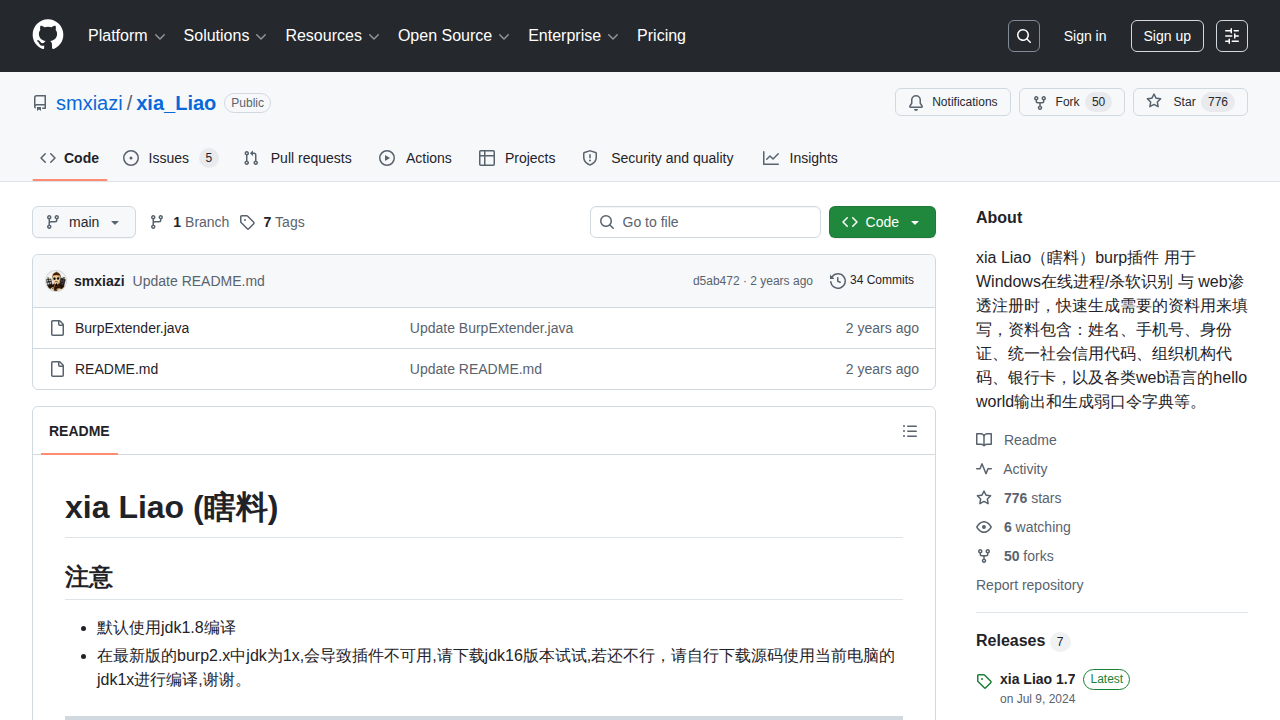This screenshot has width=1280, height=720.
Task: Click the eye icon beside 6 watching
Action: [x=984, y=527]
